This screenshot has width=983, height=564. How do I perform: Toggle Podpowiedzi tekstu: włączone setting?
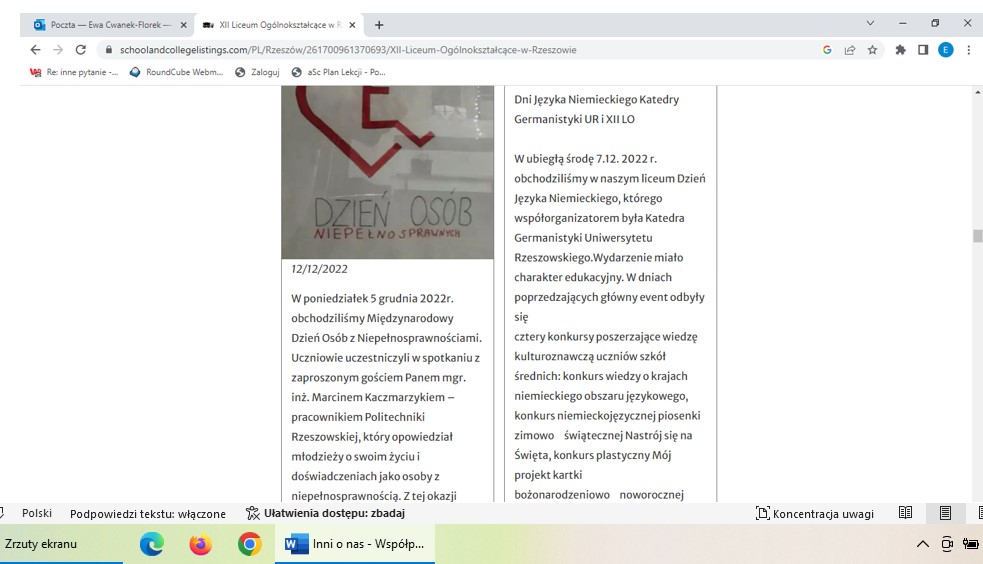point(147,514)
